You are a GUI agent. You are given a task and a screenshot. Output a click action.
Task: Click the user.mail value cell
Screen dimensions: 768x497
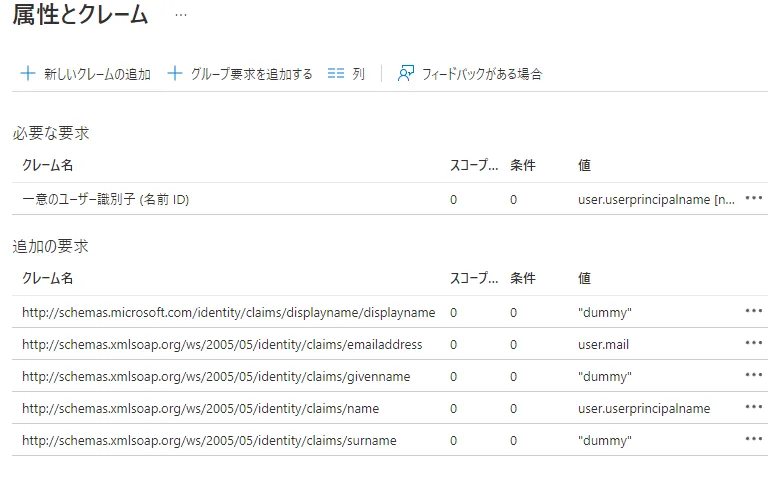pos(603,344)
